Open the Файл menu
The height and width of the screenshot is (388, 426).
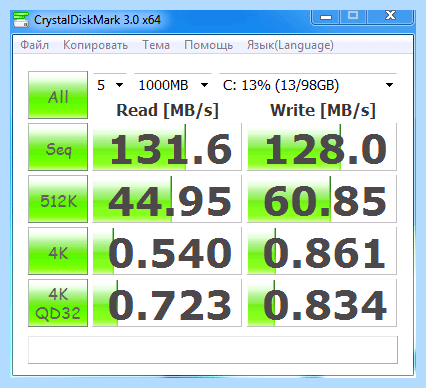point(34,45)
